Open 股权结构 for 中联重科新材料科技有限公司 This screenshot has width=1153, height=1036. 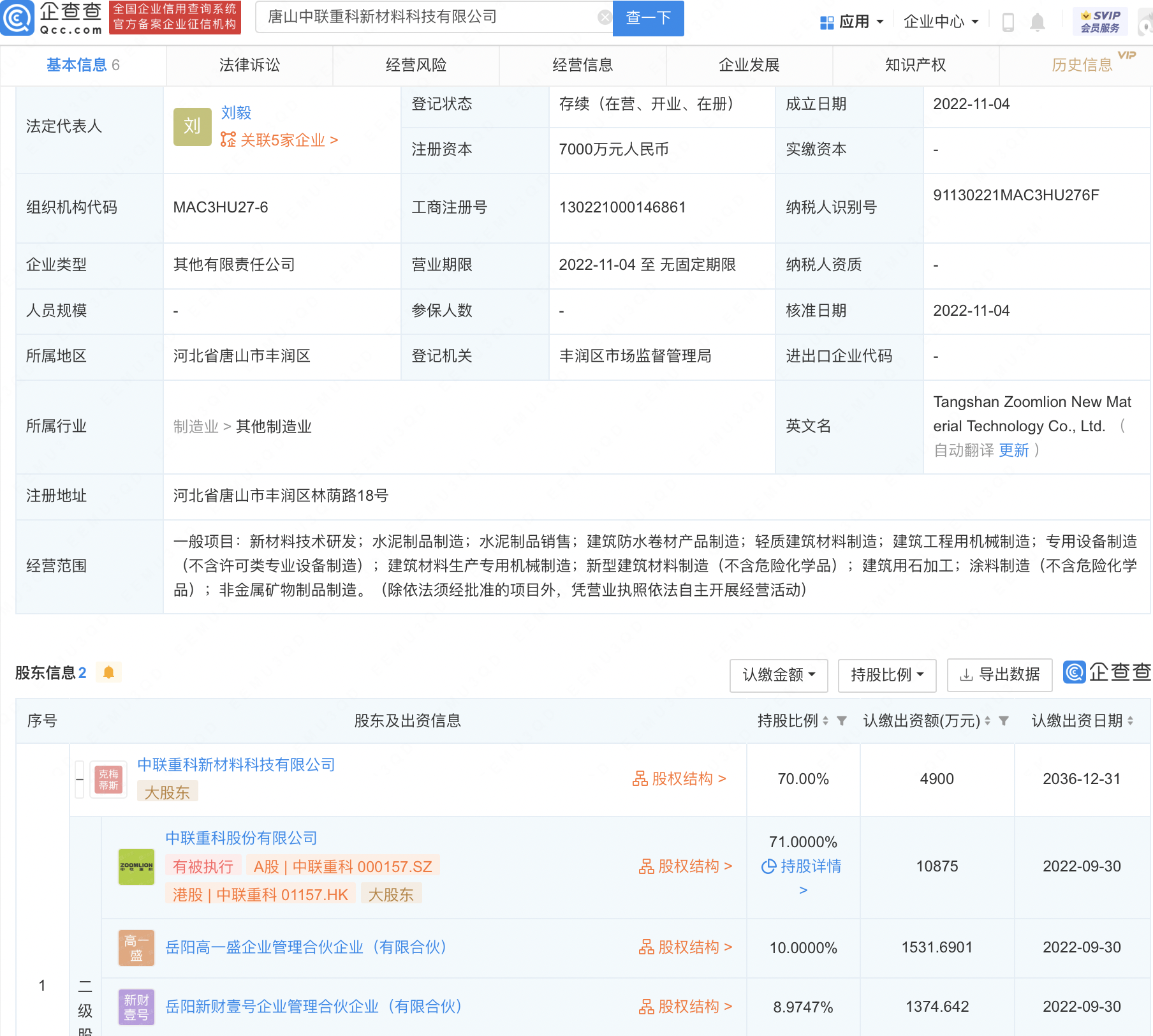[679, 779]
